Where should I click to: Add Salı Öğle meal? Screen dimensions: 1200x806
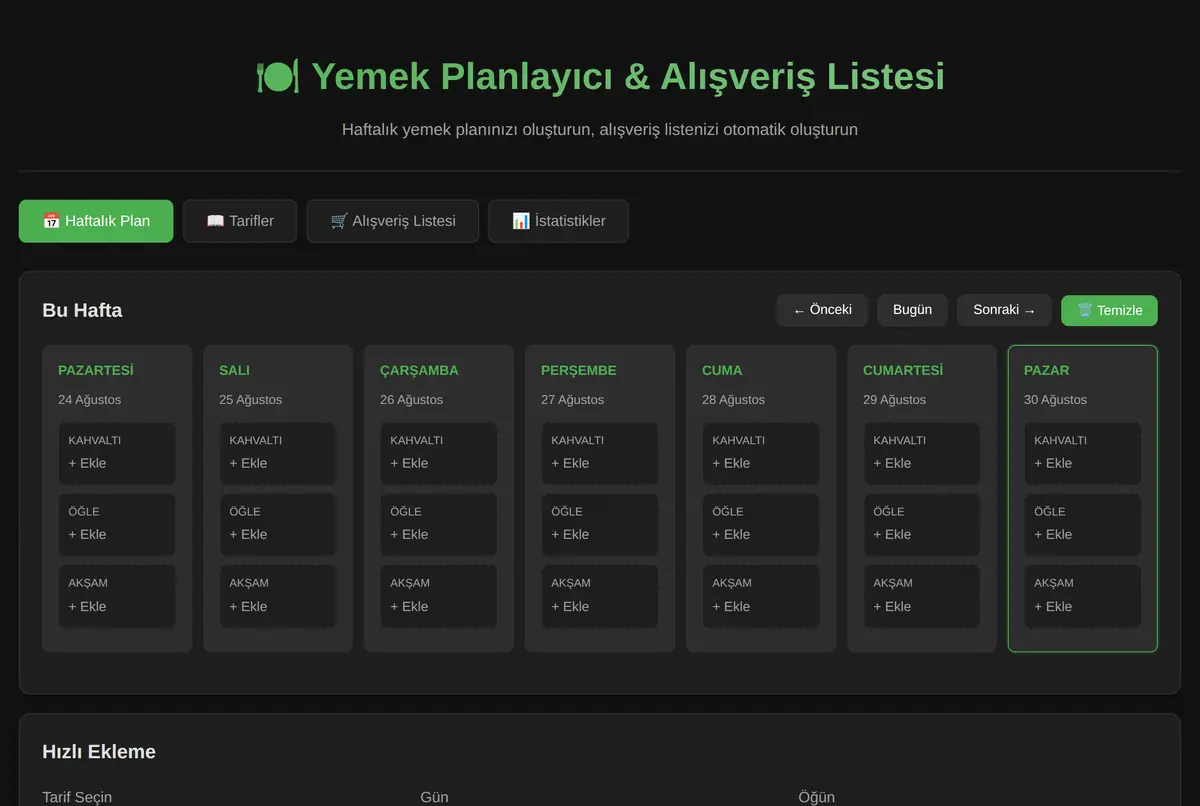click(278, 524)
